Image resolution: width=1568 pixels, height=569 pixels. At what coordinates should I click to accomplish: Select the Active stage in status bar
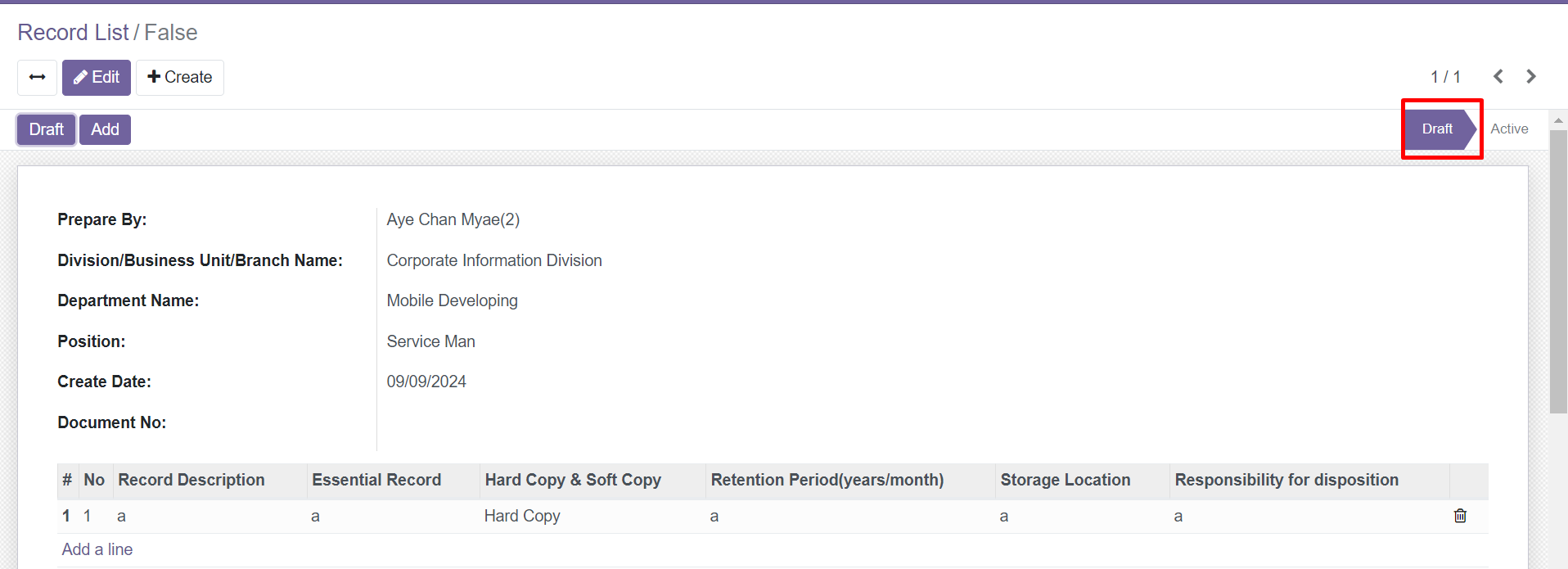(1509, 129)
